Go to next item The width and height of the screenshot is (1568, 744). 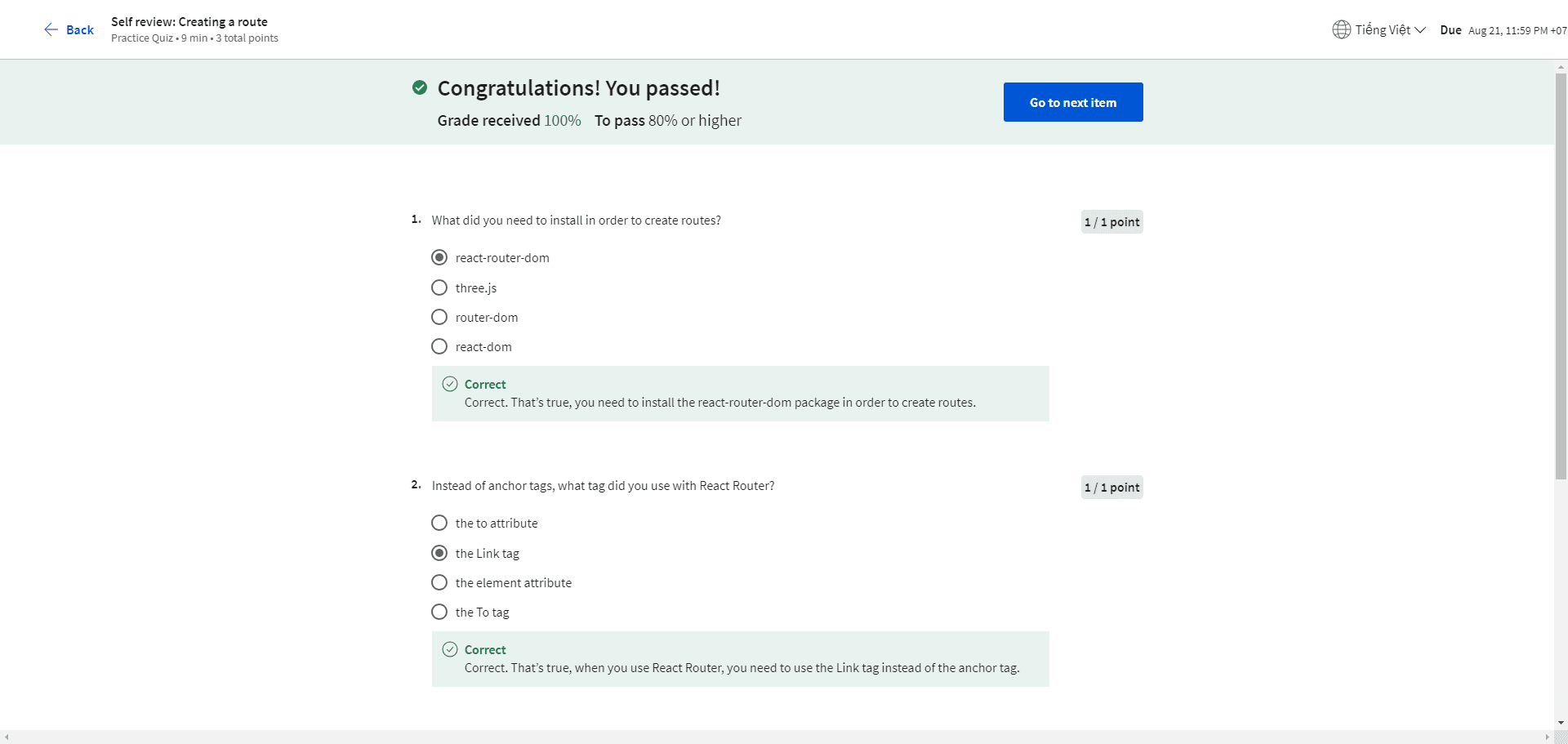pos(1072,102)
